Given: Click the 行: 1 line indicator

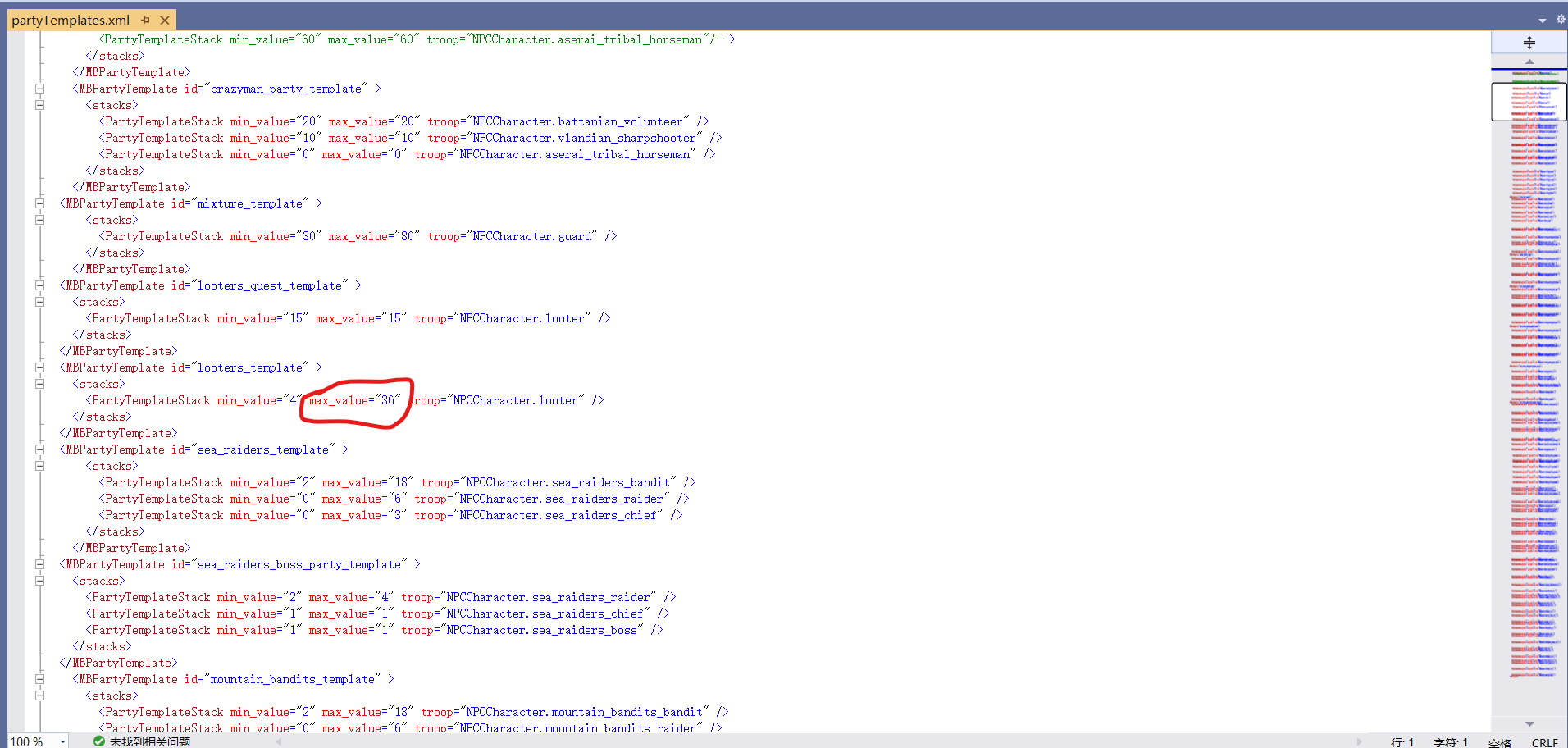Looking at the screenshot, I should pyautogui.click(x=1402, y=742).
